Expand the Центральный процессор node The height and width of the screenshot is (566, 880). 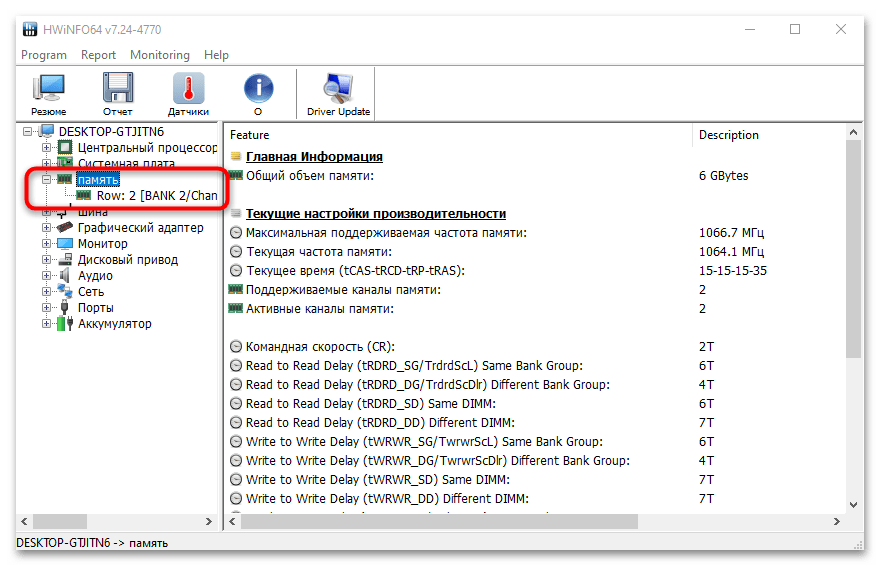[46, 148]
